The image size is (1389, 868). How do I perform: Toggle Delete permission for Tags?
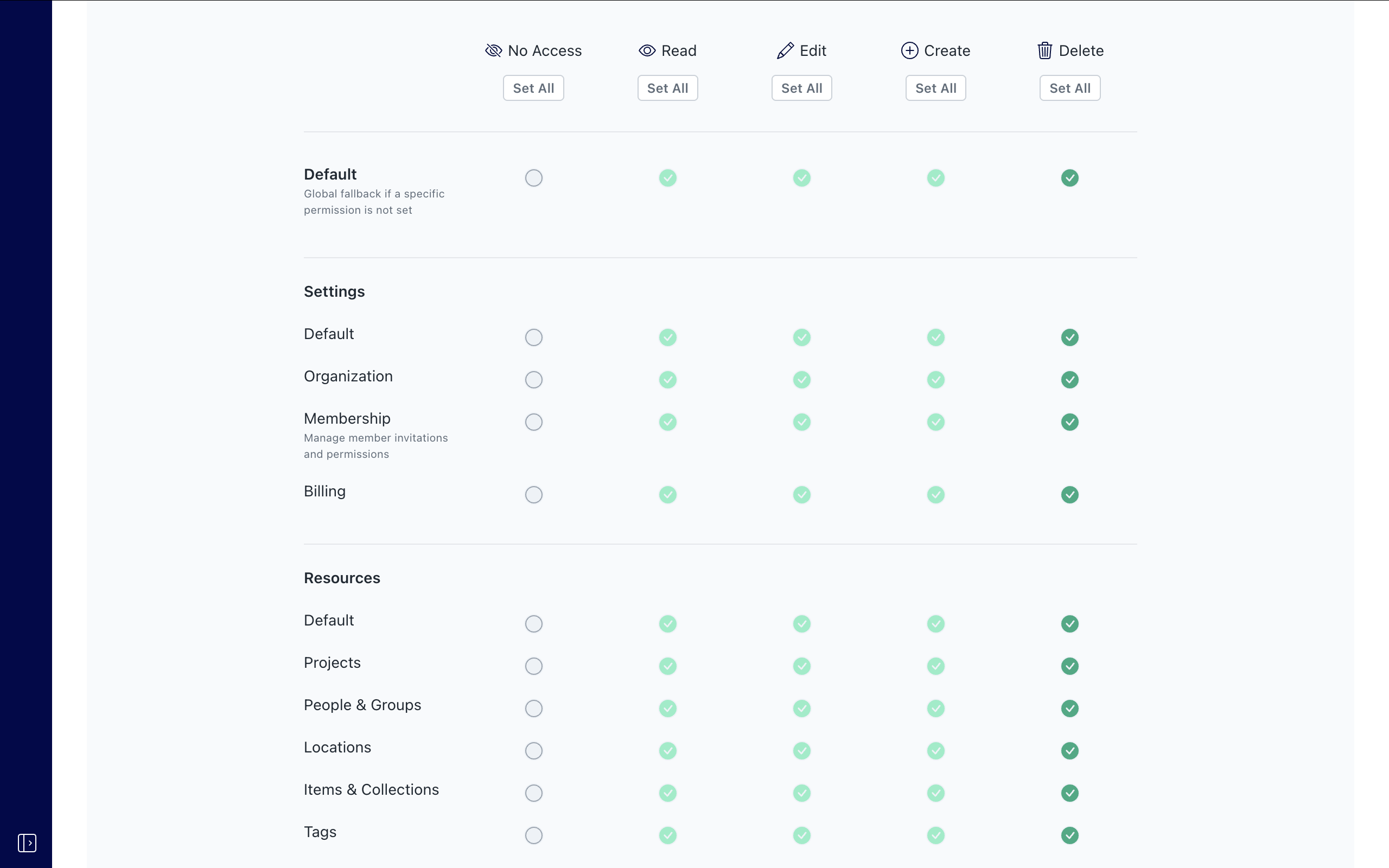tap(1070, 835)
